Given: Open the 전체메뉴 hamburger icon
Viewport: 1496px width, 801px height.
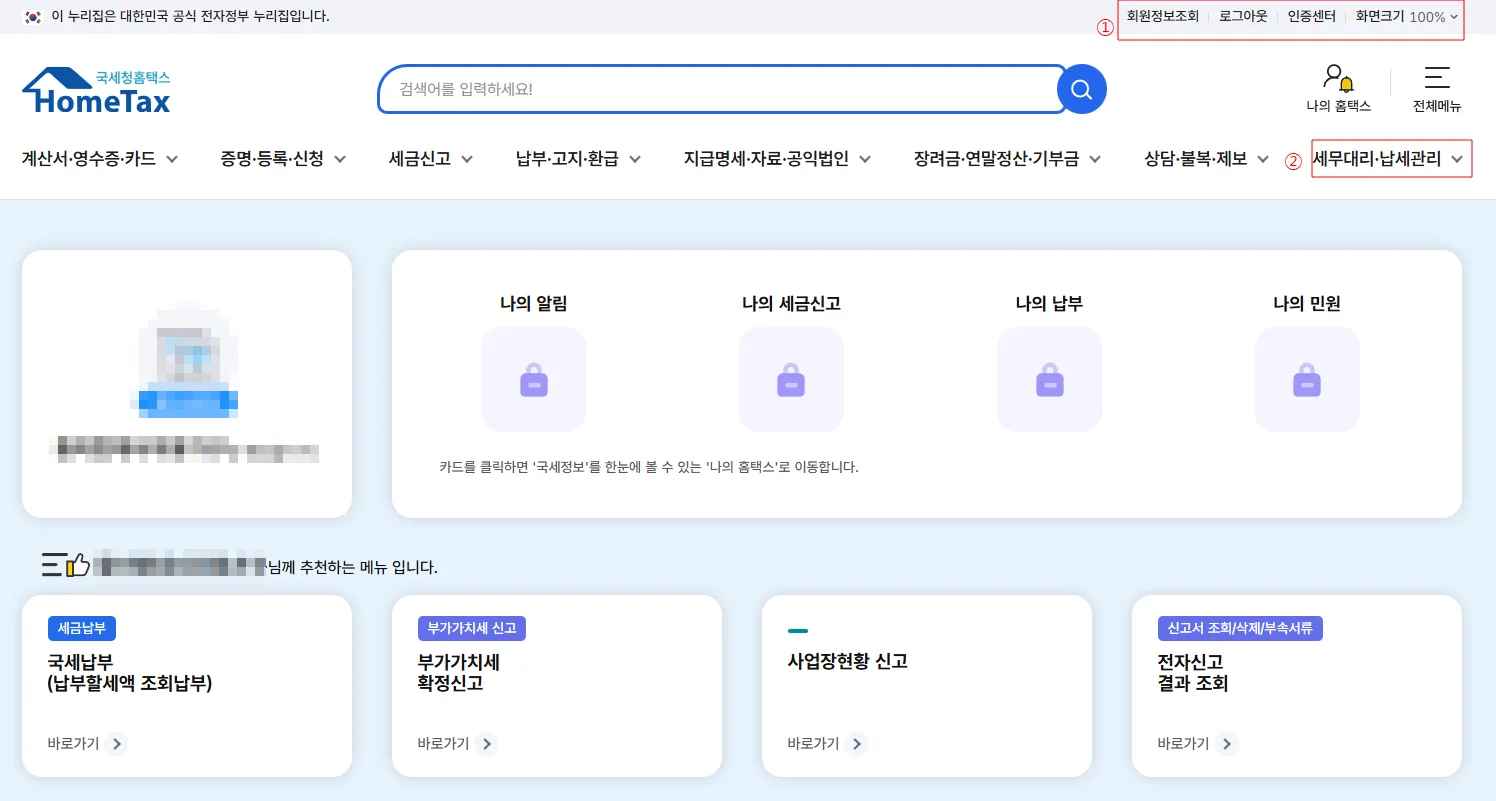Looking at the screenshot, I should [1437, 79].
